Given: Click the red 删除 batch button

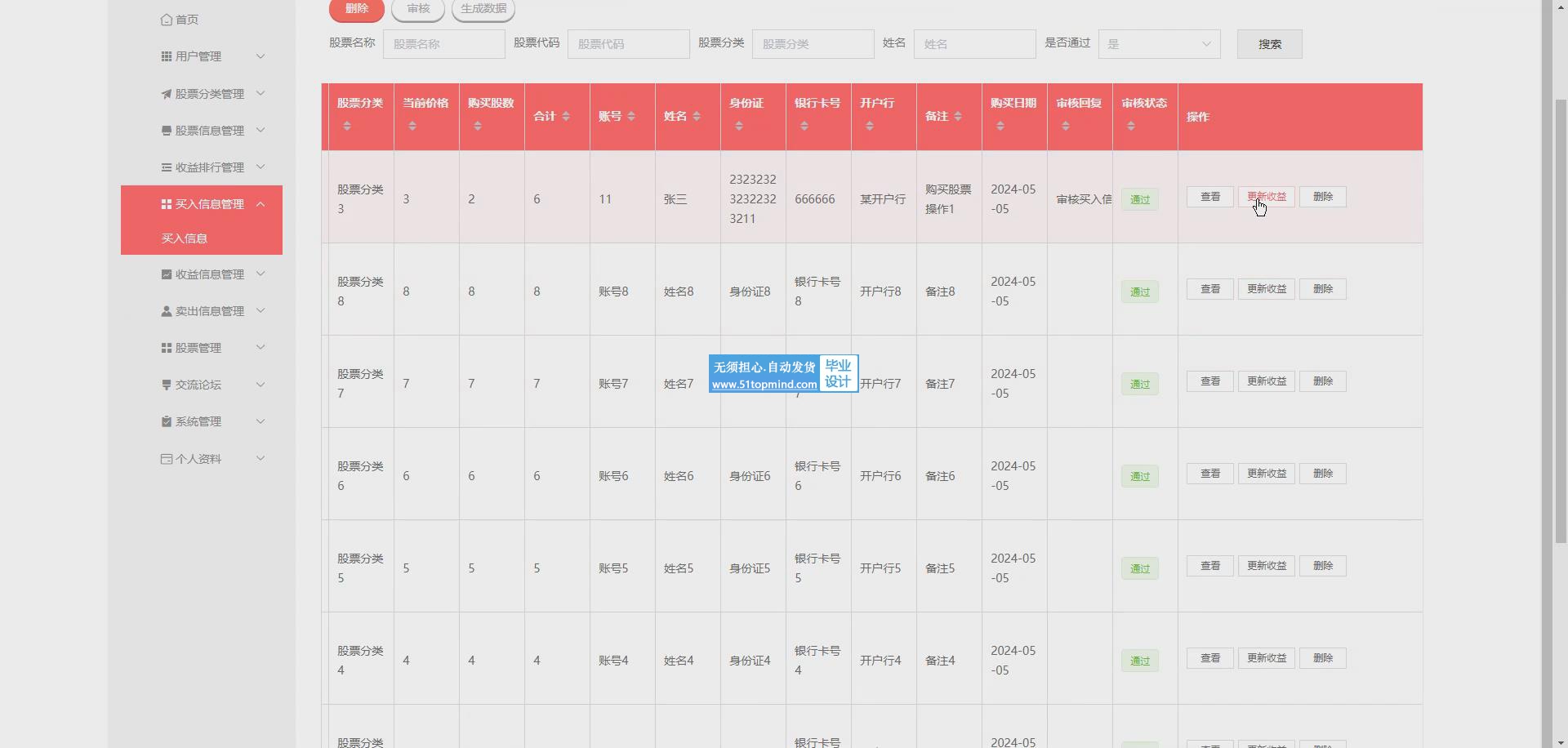Looking at the screenshot, I should pos(357,9).
